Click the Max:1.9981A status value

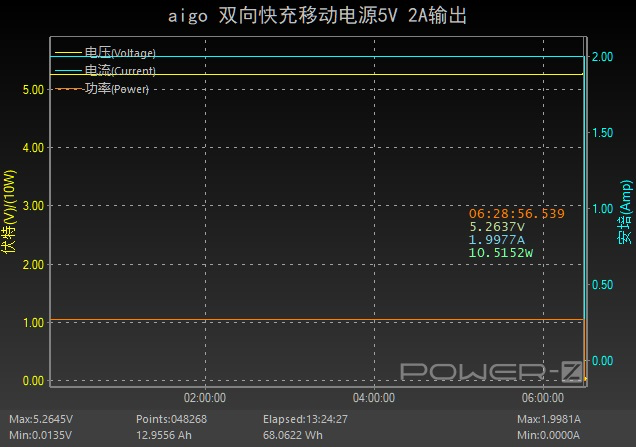(549, 419)
